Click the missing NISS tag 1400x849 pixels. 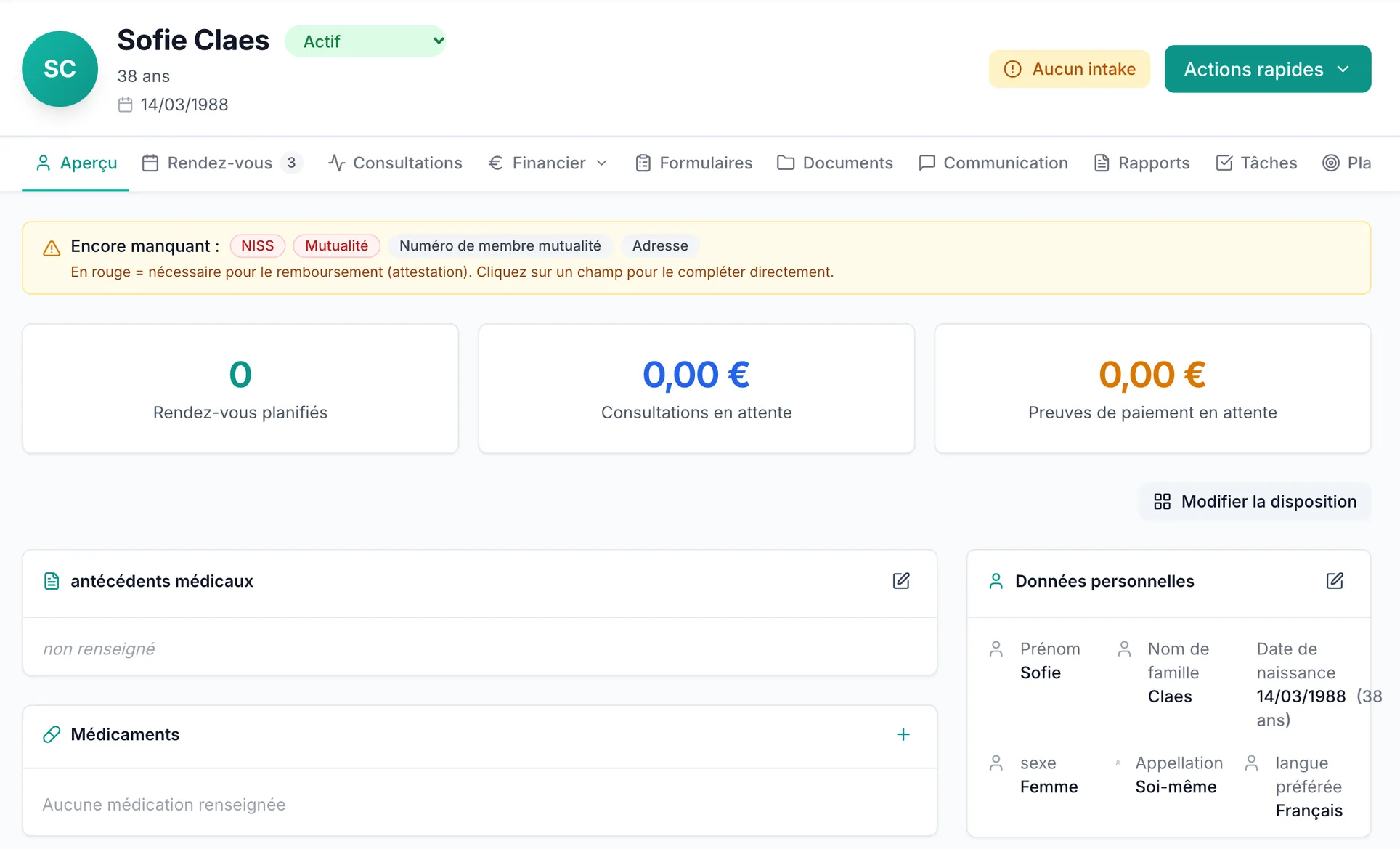[257, 245]
